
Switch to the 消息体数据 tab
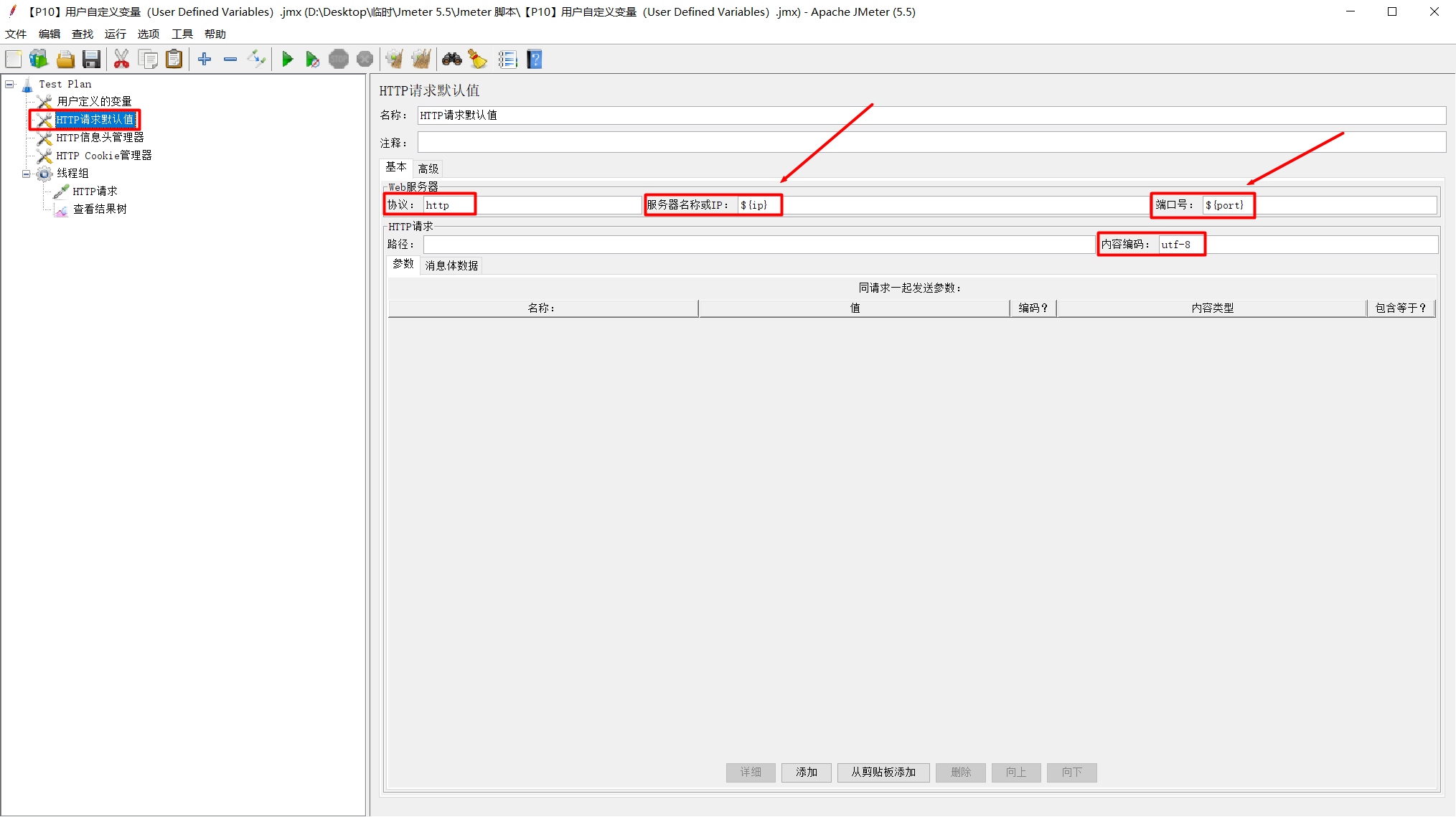coord(451,266)
